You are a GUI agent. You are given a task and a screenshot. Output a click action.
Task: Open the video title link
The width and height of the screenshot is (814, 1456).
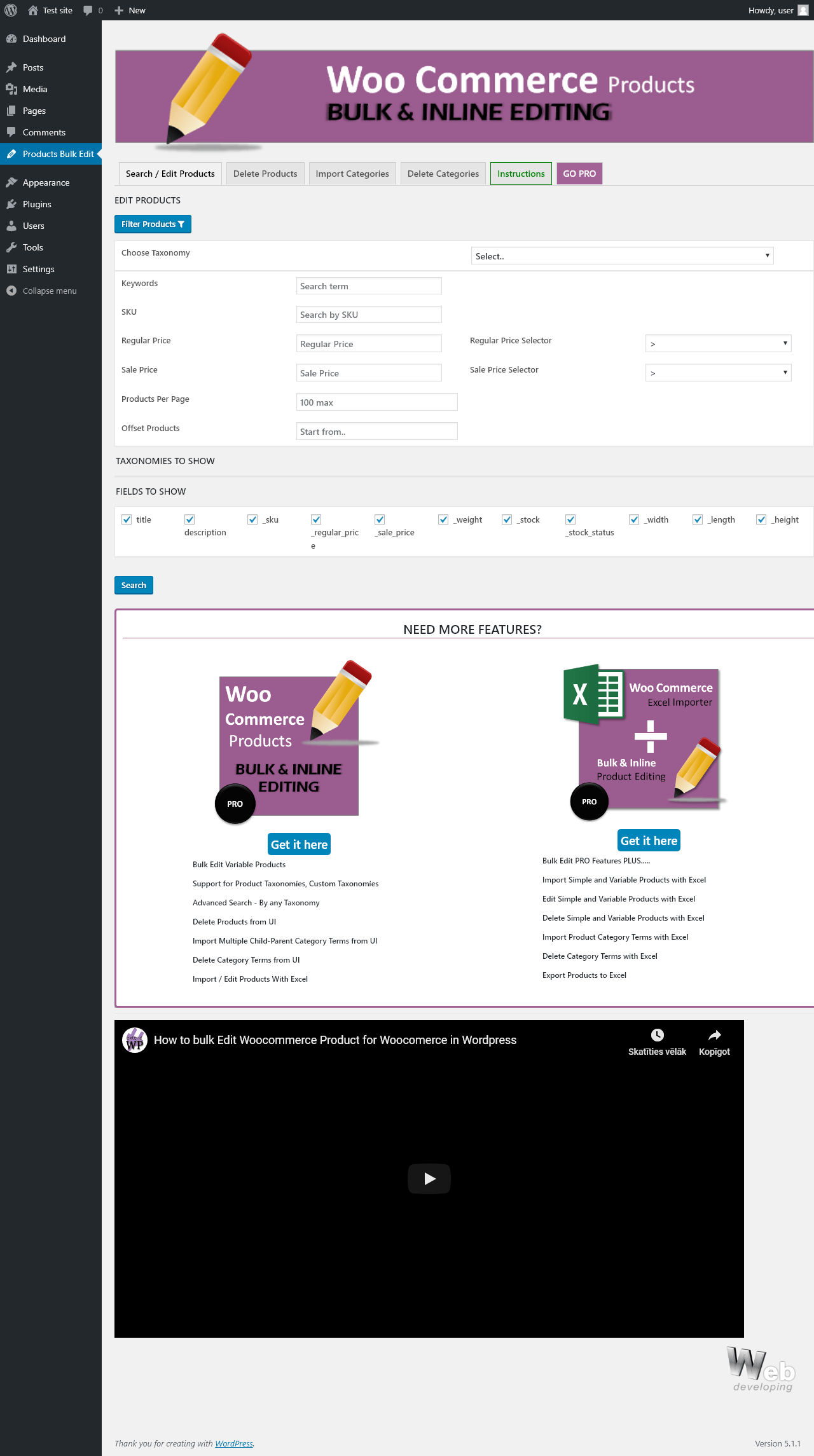335,1040
